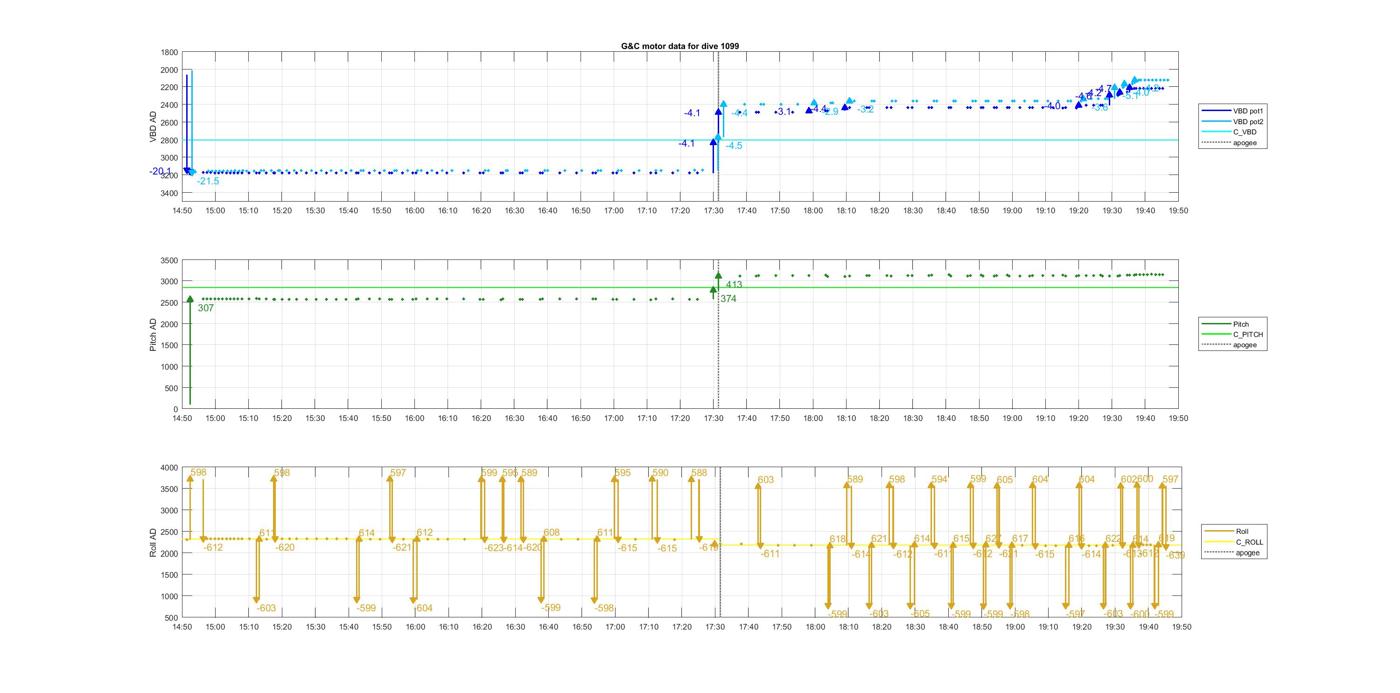Click the 'Pitch AD' y-axis label
1400x693 pixels.
coord(153,334)
